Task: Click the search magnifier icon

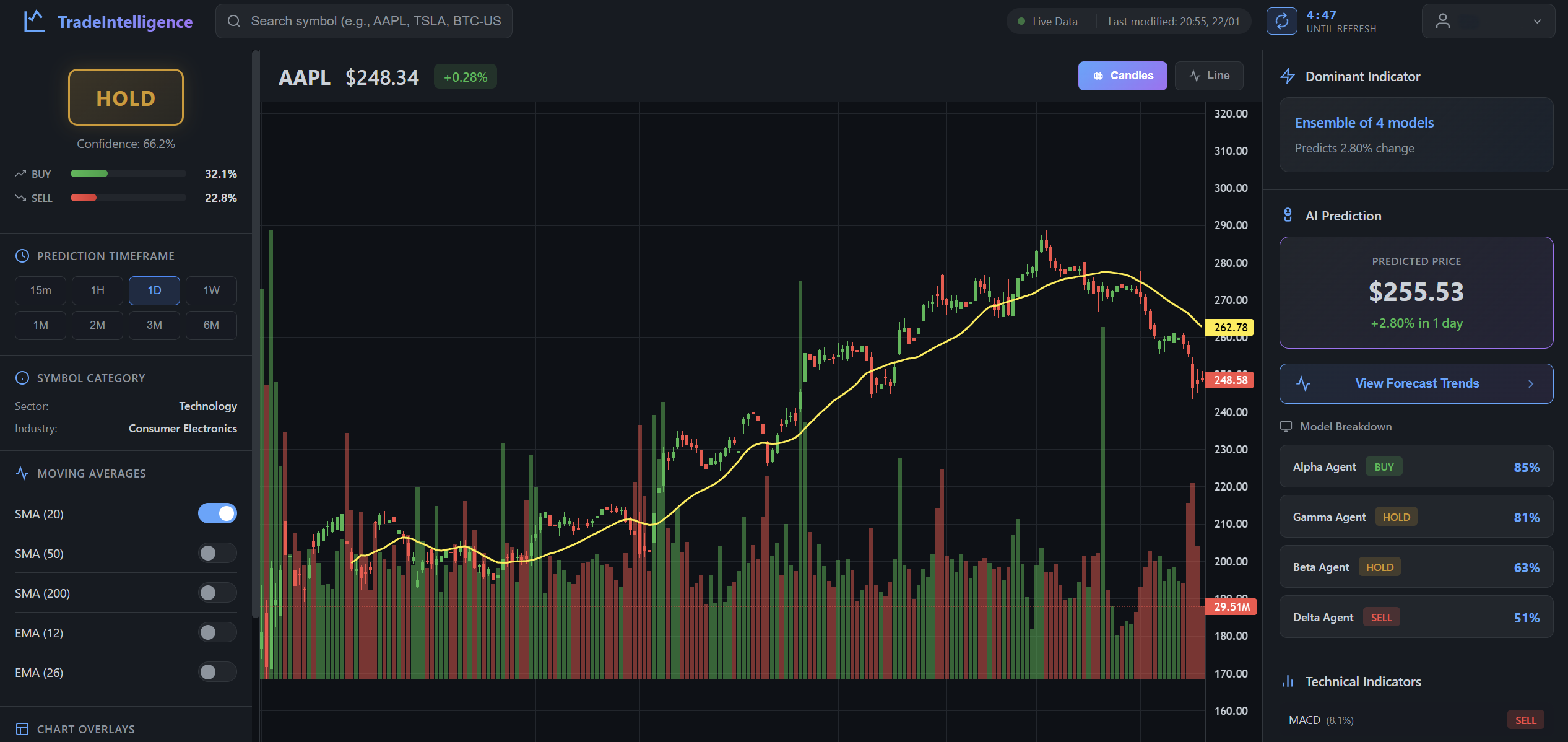Action: point(233,20)
